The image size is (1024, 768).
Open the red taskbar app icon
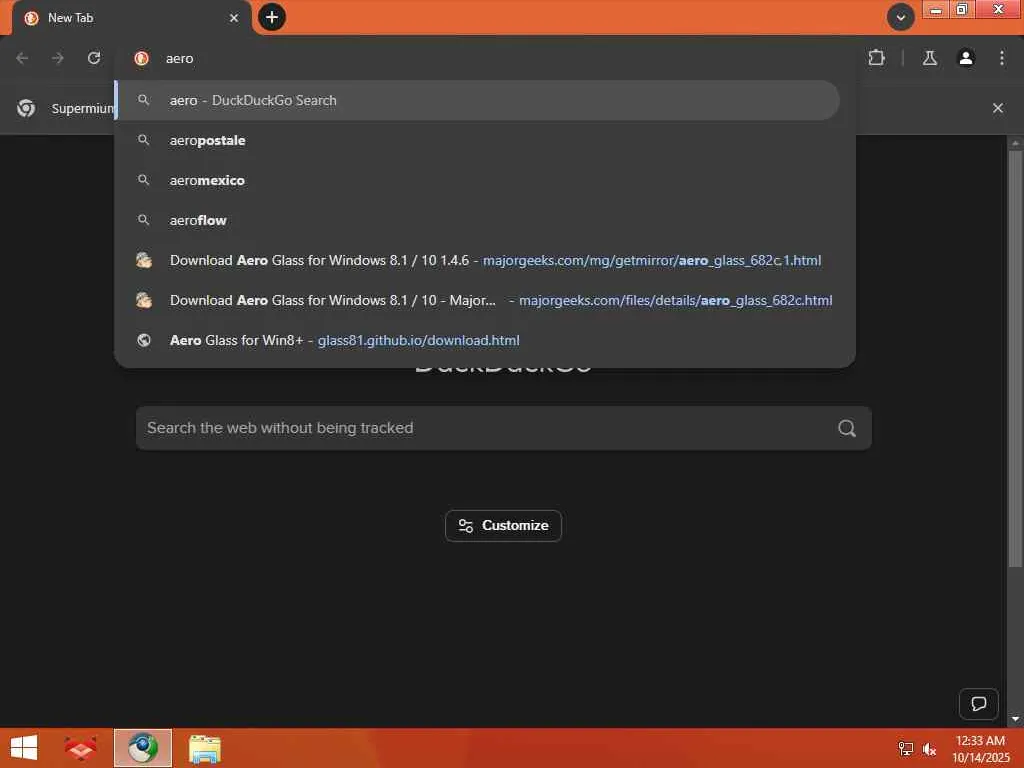80,748
